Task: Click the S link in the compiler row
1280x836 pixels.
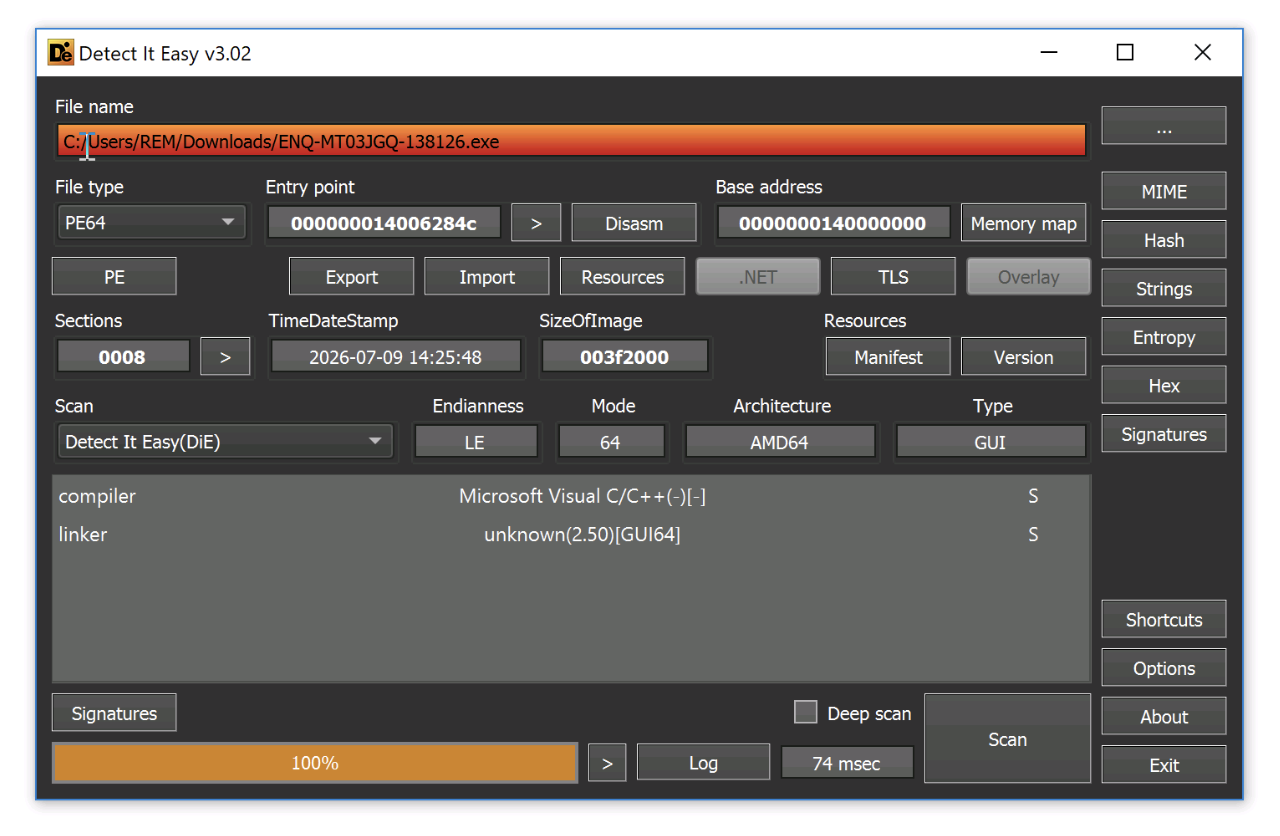Action: 1033,496
